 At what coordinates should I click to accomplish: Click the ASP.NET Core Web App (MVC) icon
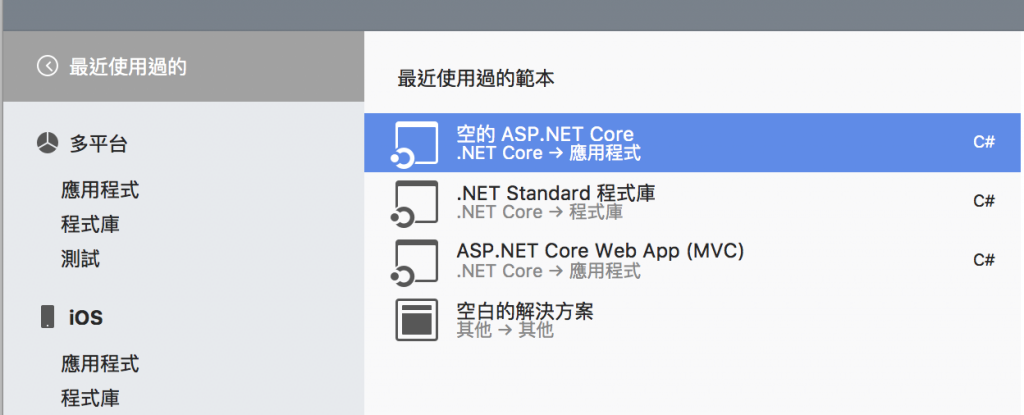(x=415, y=262)
